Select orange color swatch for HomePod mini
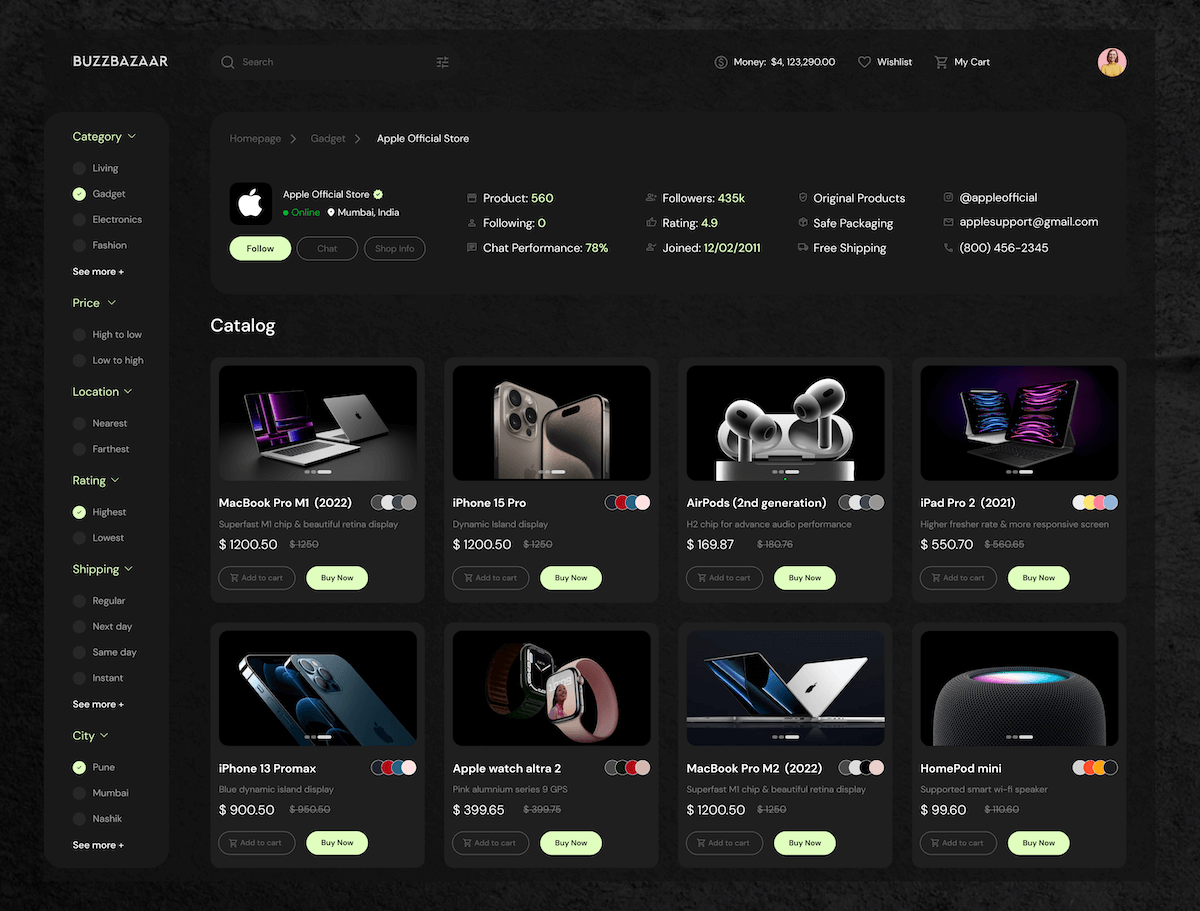The image size is (1200, 911). pyautogui.click(x=1100, y=768)
